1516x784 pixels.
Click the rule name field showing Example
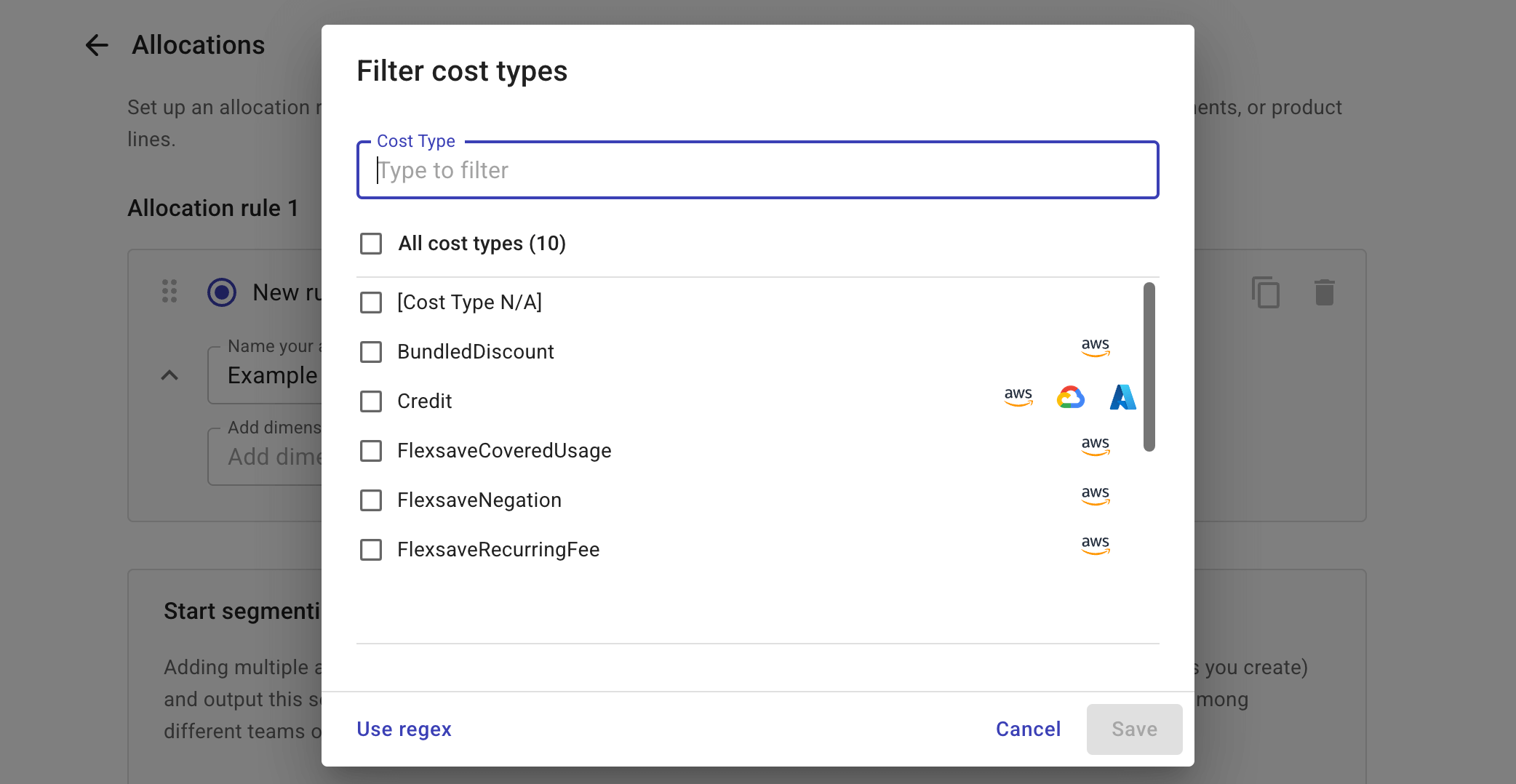(266, 375)
